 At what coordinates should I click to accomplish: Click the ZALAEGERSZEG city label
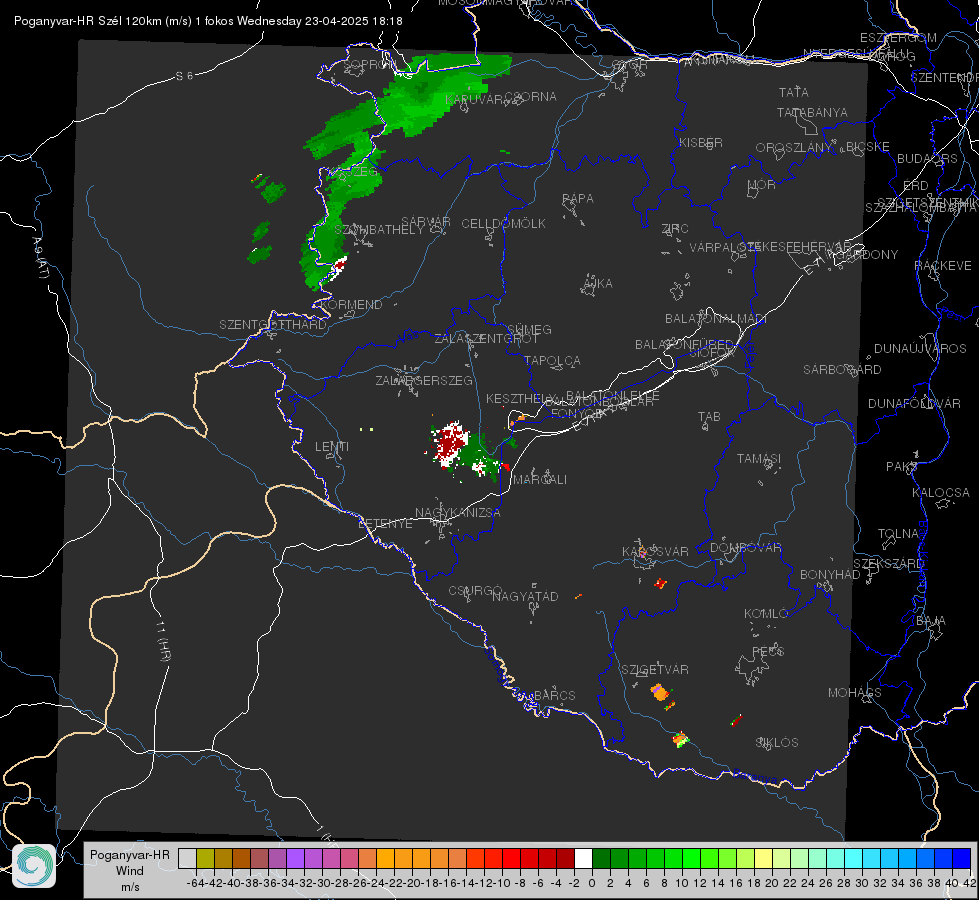(424, 380)
